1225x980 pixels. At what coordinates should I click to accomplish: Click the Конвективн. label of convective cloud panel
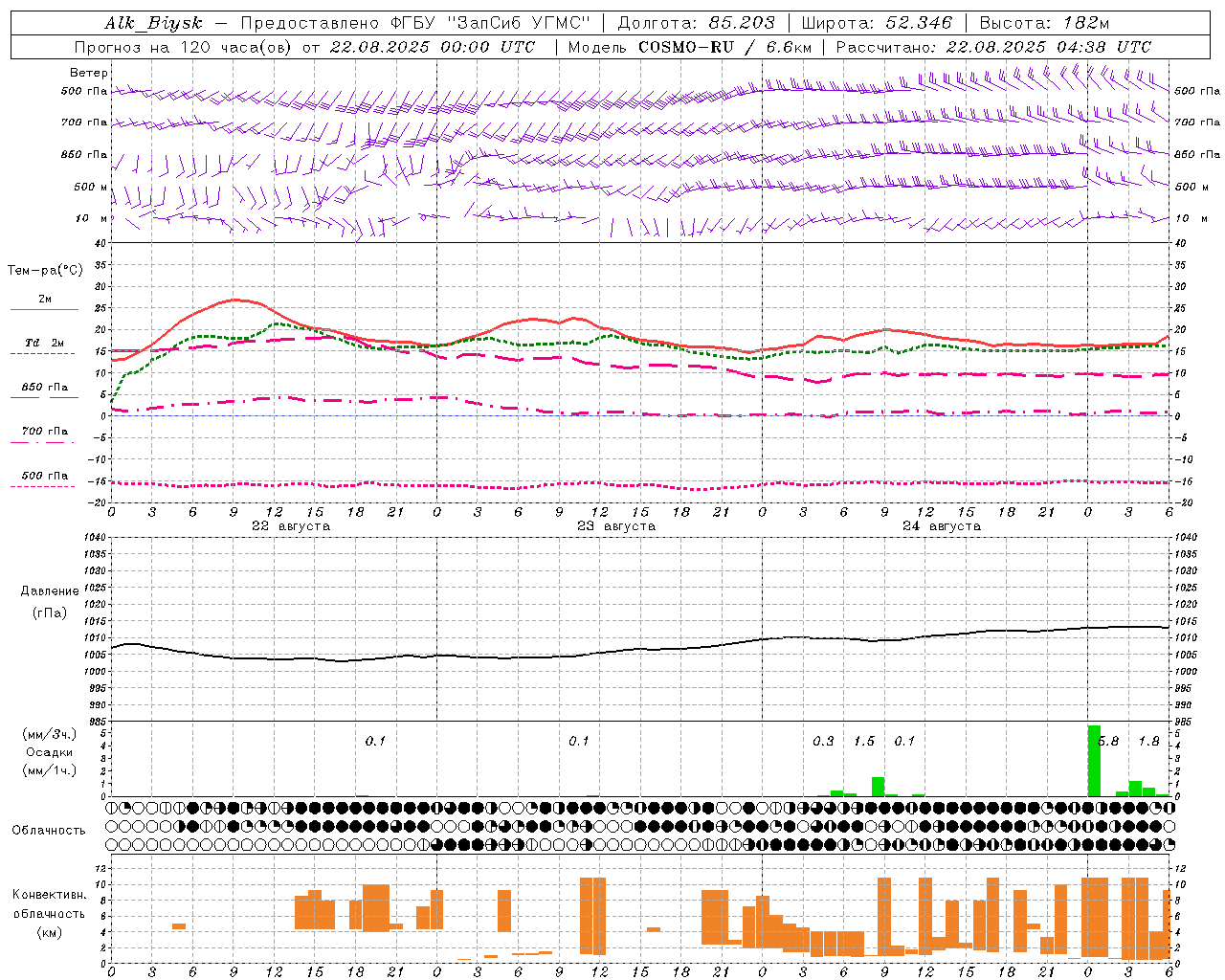(x=49, y=895)
